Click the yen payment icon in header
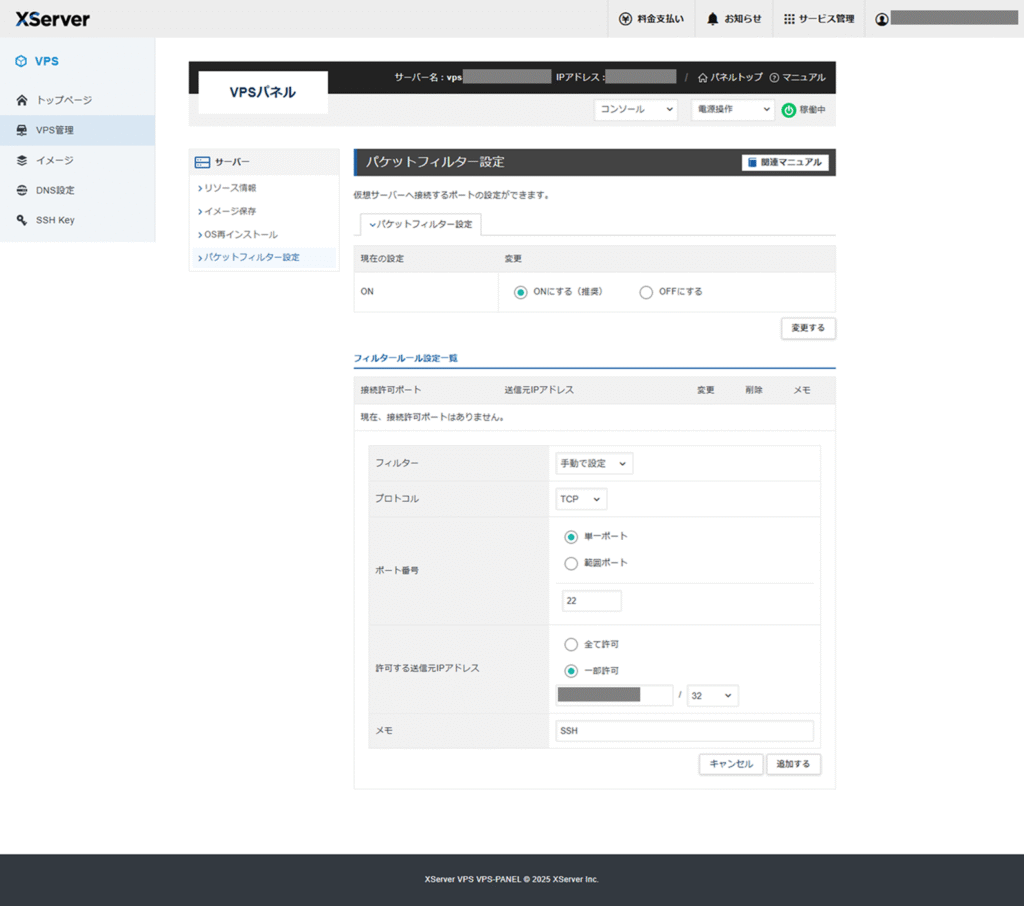1024x906 pixels. click(625, 19)
